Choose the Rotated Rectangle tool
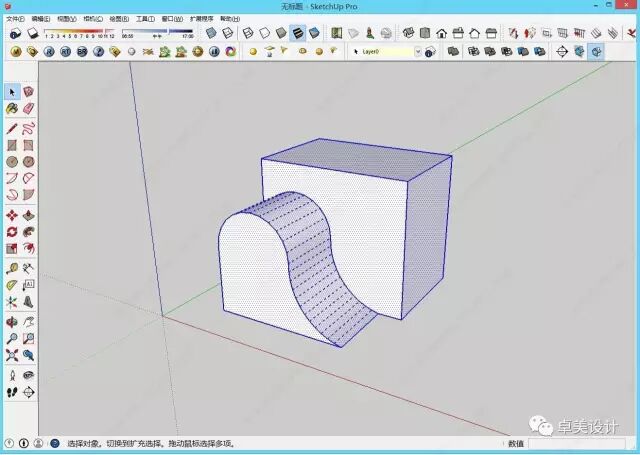640x455 pixels. coord(28,145)
